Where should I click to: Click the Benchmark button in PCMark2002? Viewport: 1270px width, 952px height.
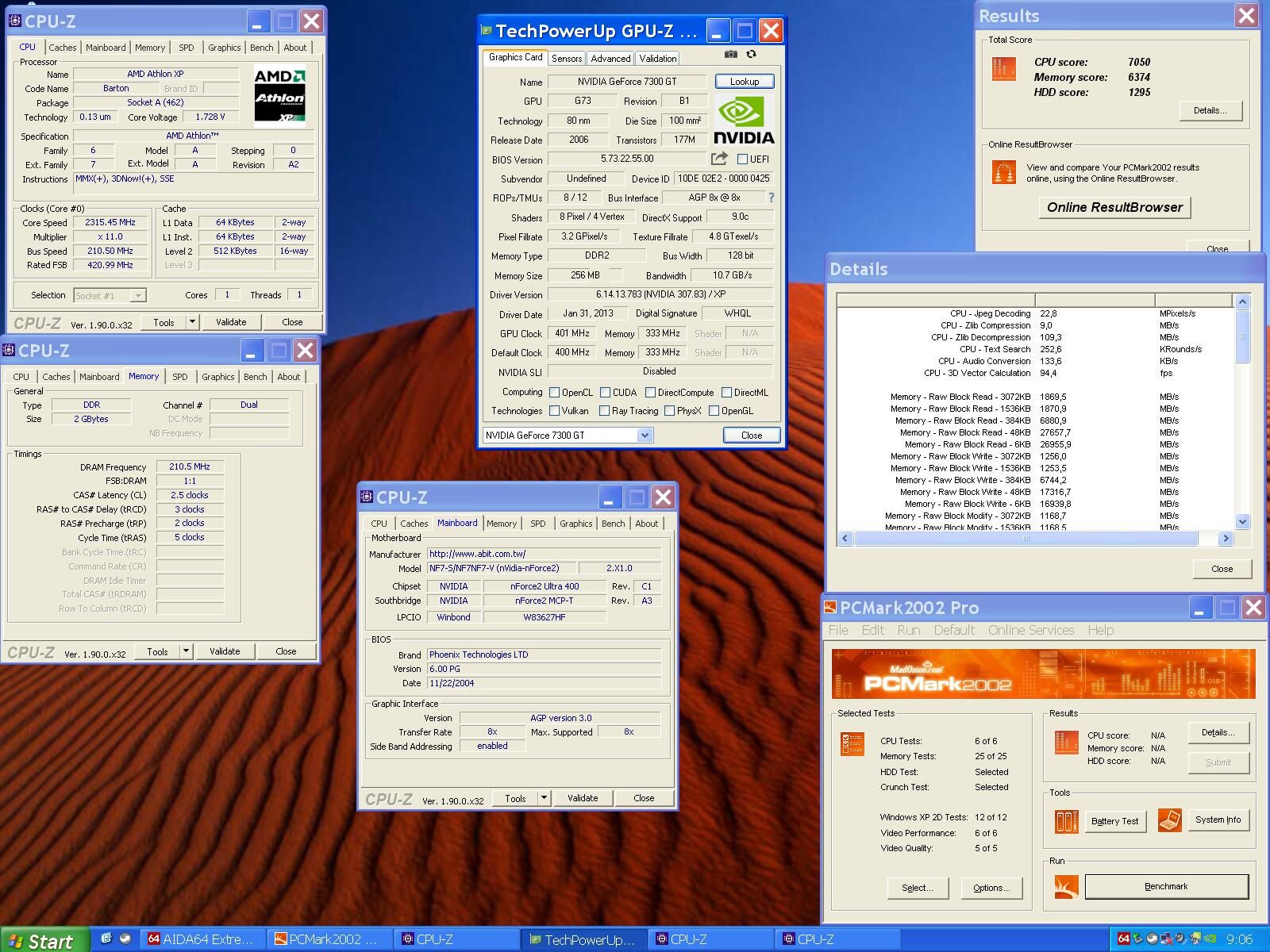tap(1166, 886)
